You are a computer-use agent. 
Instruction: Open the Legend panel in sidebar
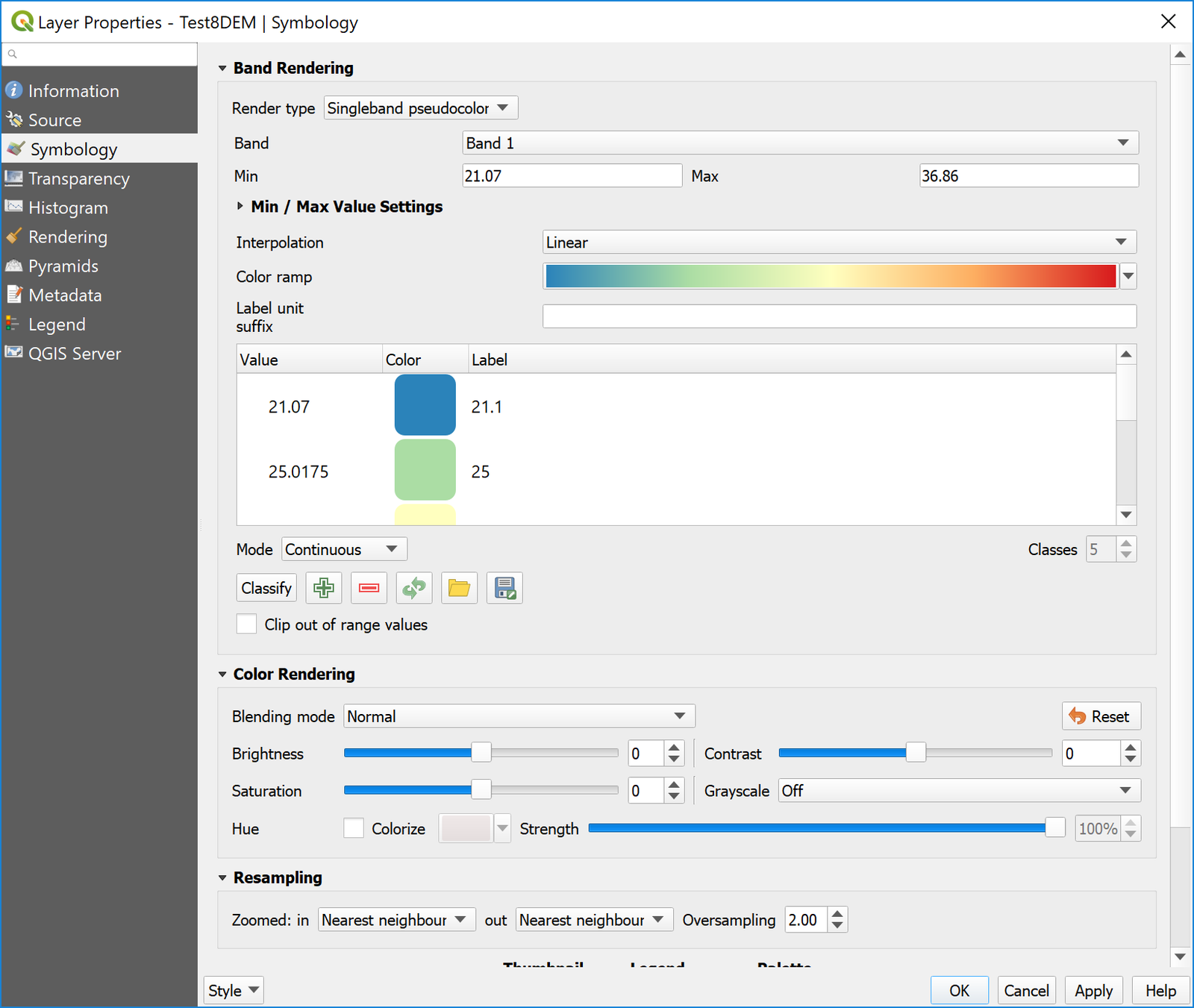(57, 325)
